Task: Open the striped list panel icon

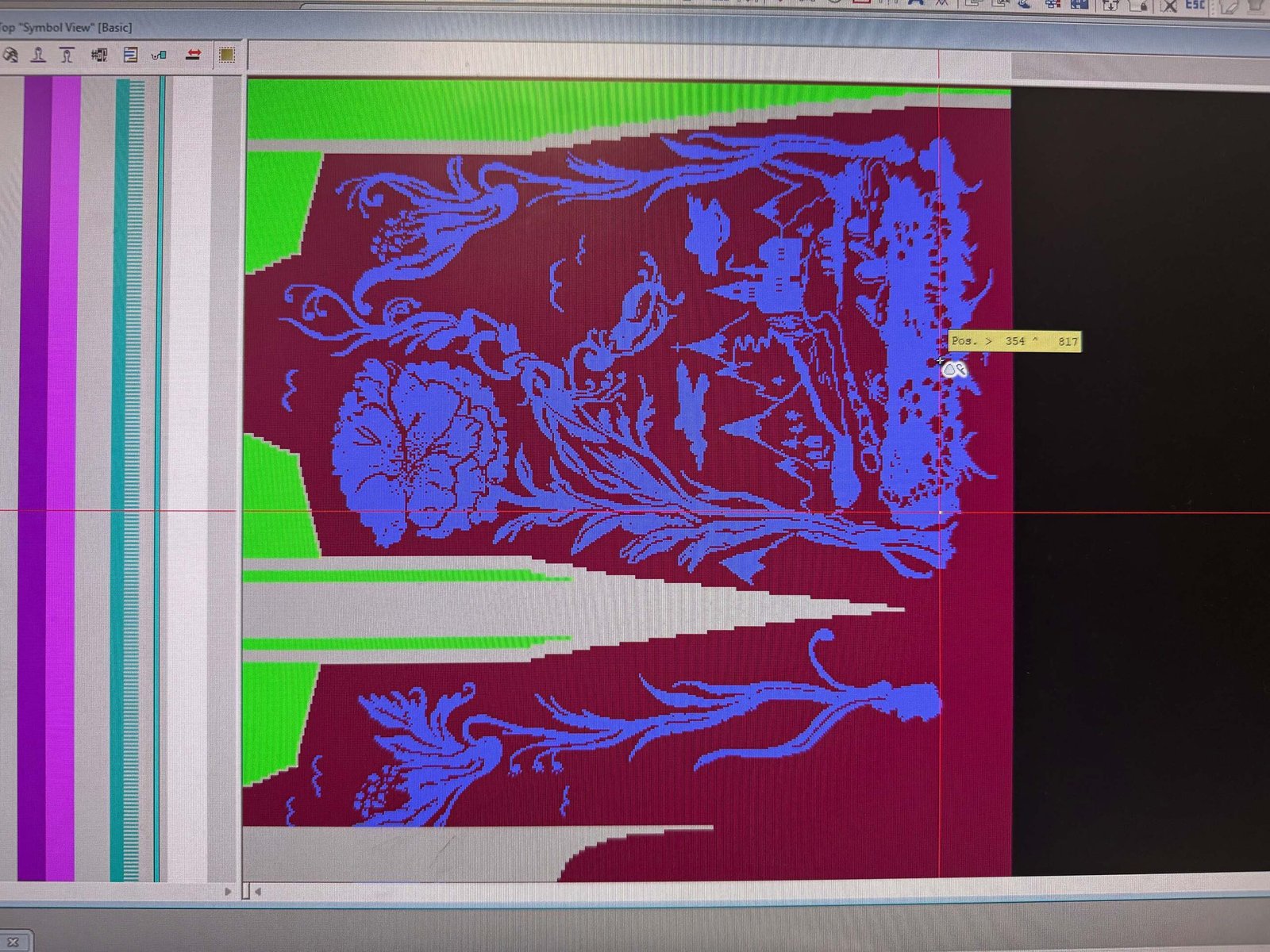Action: point(131,55)
